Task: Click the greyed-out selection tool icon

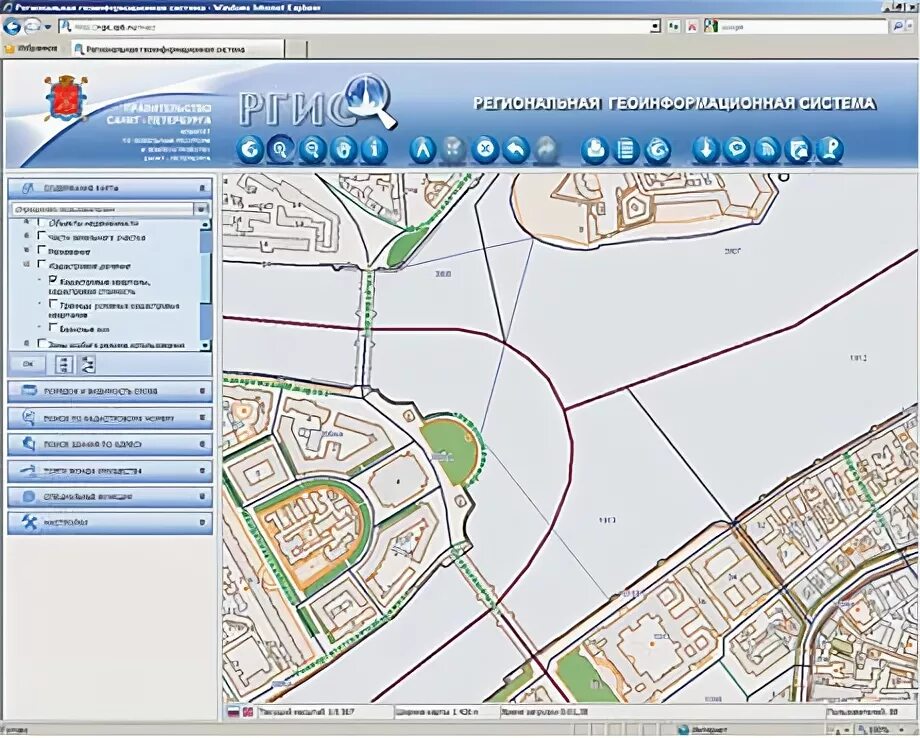Action: pyautogui.click(x=452, y=149)
